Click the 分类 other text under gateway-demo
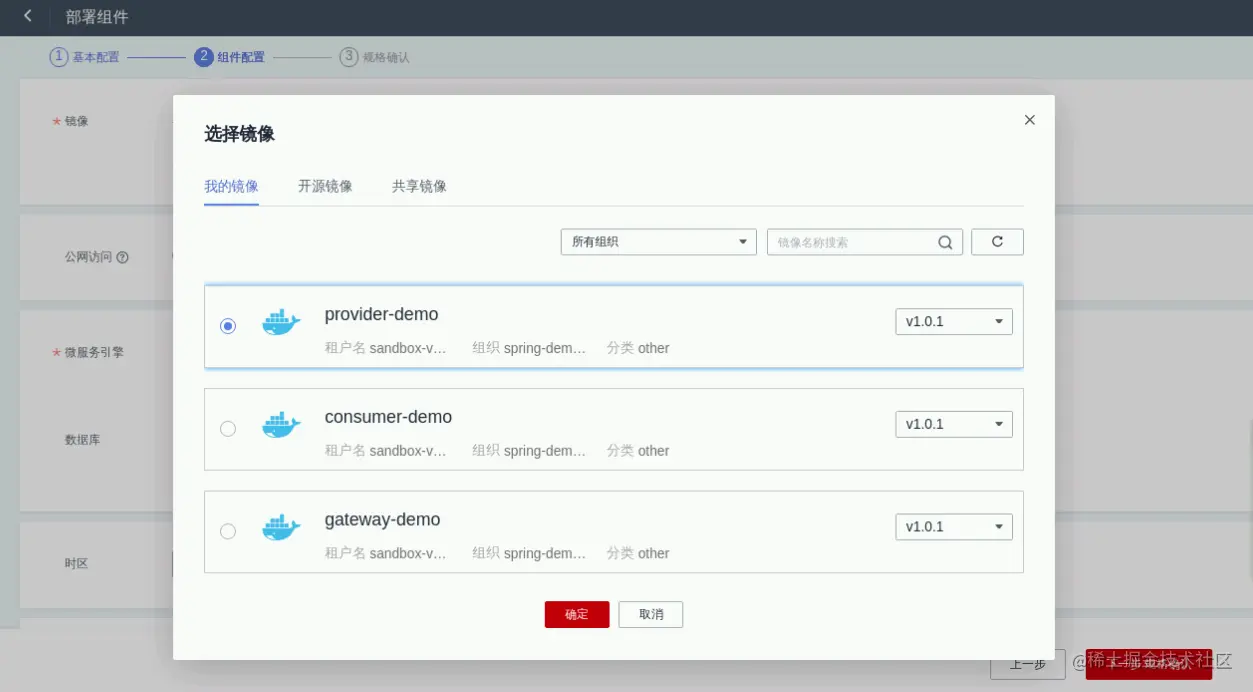This screenshot has height=692, width=1253. (638, 553)
